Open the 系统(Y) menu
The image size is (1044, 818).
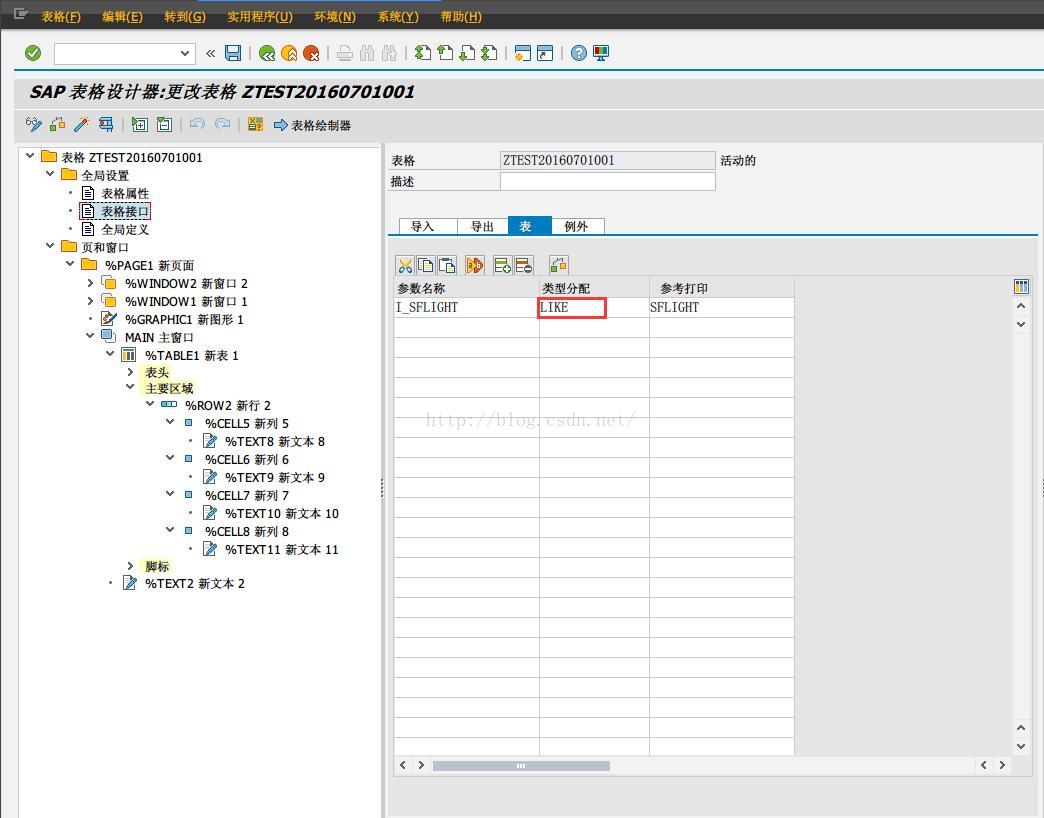pyautogui.click(x=398, y=17)
